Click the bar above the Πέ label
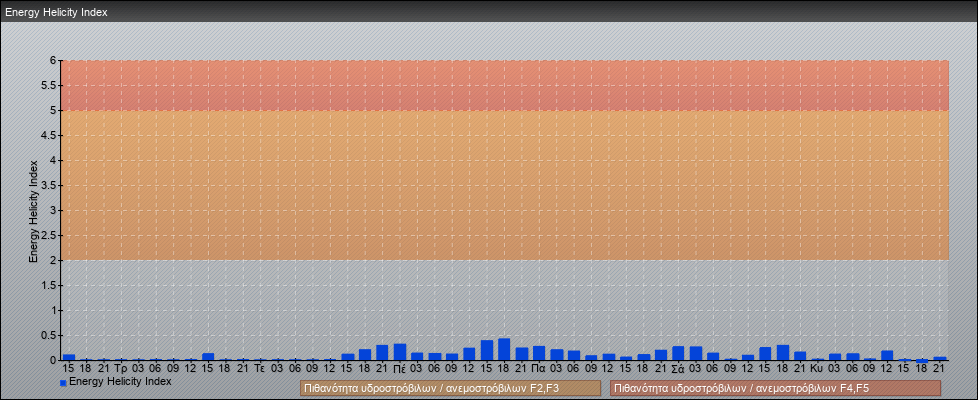Screen dimensions: 978x400 (x=400, y=352)
